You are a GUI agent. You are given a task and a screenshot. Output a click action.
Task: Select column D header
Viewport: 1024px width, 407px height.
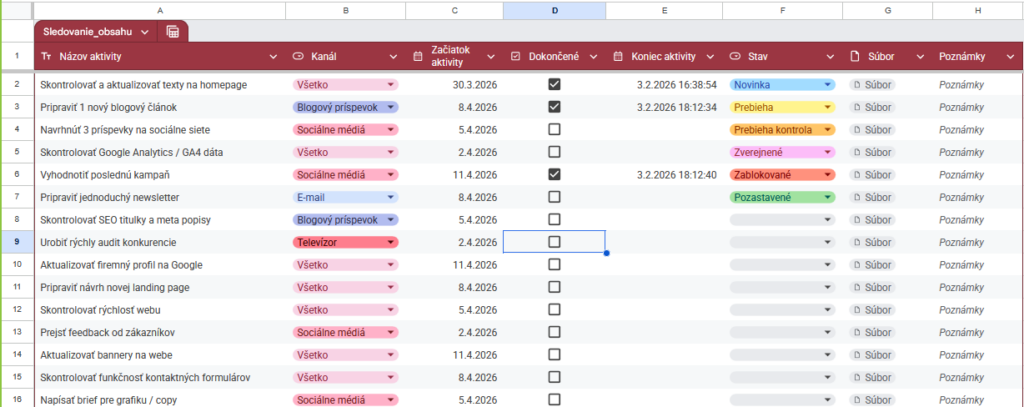[554, 10]
